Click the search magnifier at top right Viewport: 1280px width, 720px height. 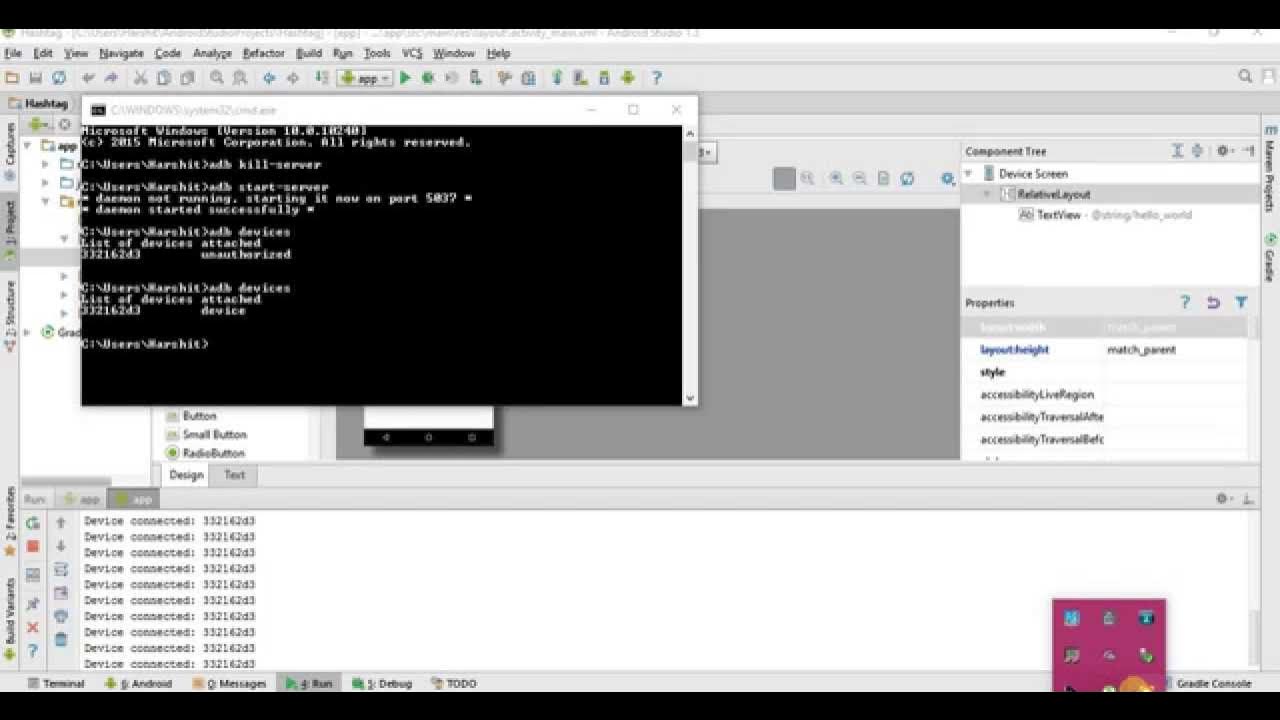pyautogui.click(x=1245, y=76)
